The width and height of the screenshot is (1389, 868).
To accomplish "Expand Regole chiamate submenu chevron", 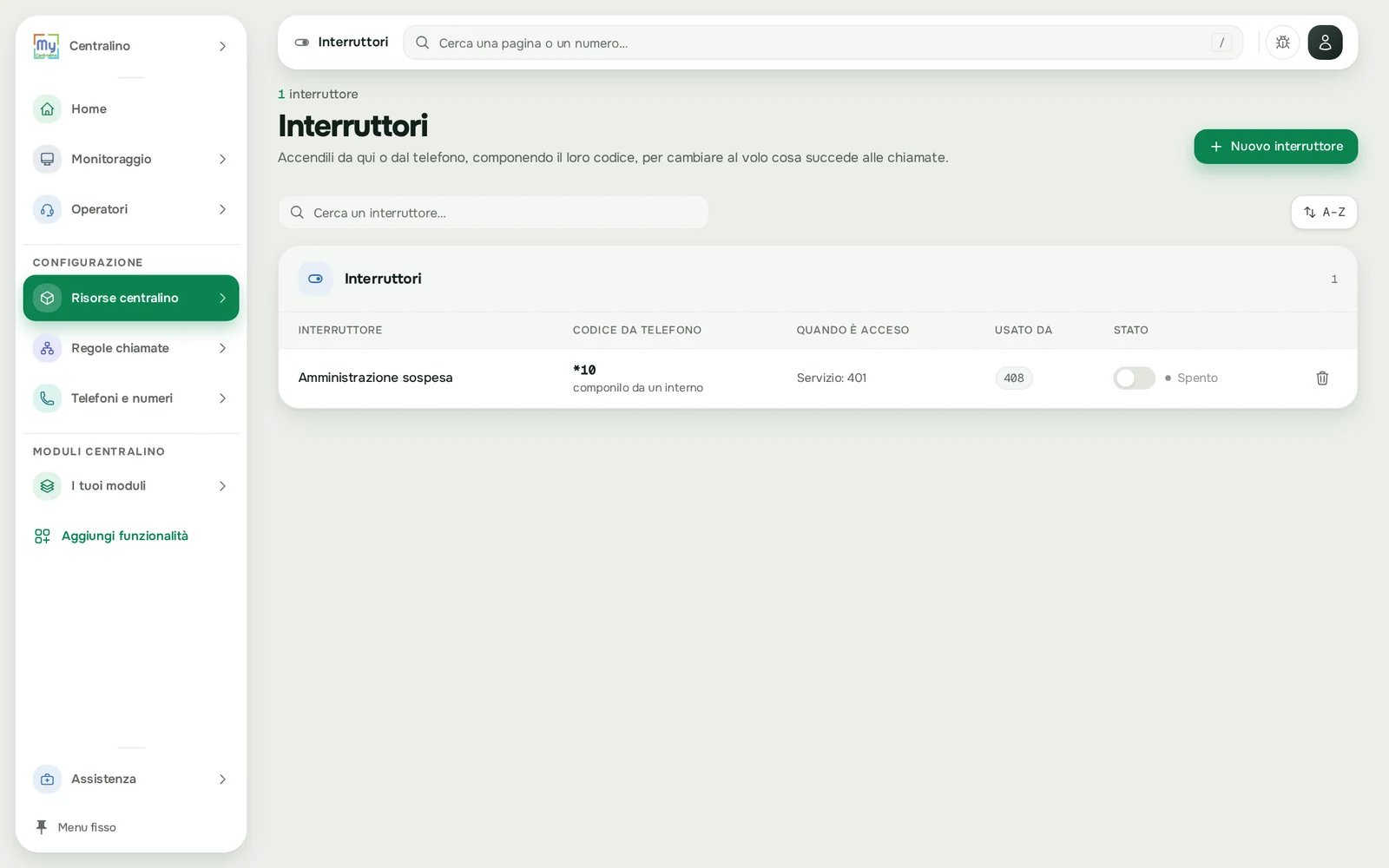I will [222, 348].
